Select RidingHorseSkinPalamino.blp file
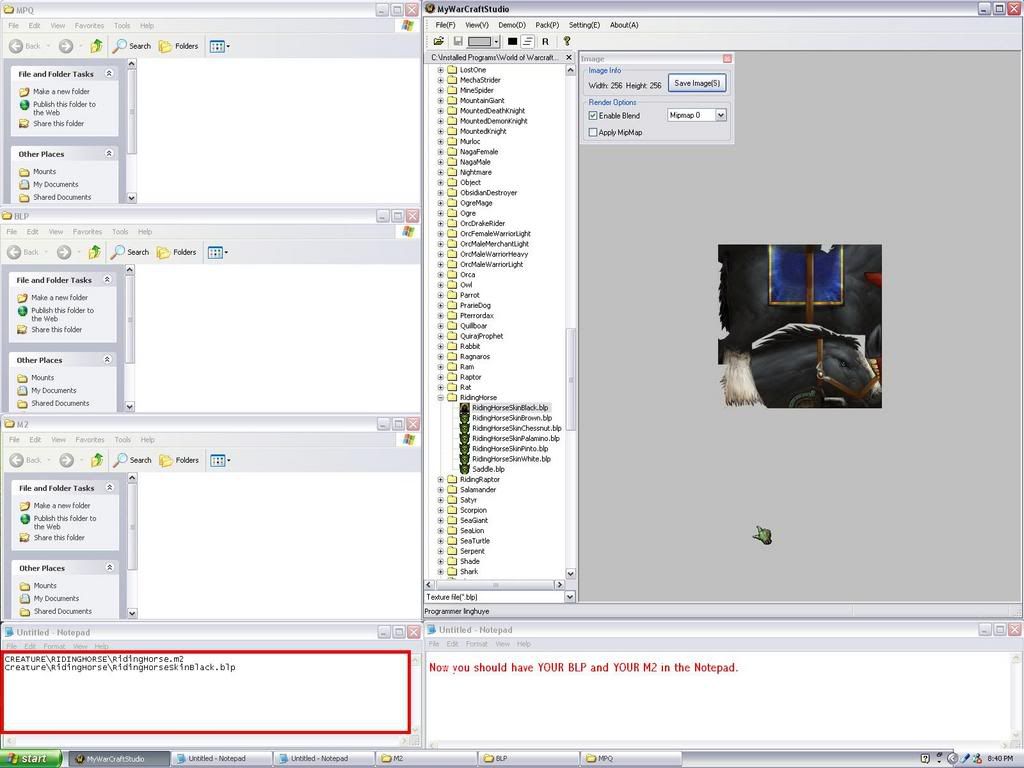Screen dimensions: 1024x768 (x=515, y=438)
